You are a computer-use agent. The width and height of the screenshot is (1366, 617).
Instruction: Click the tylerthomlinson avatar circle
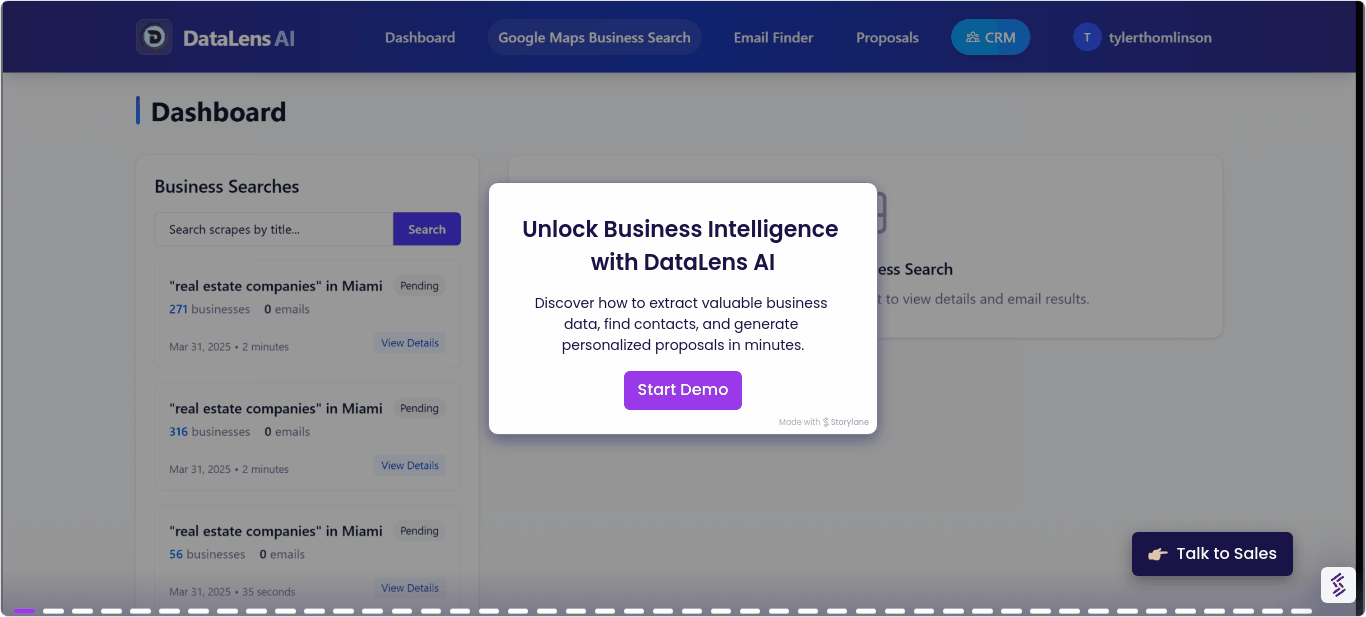coord(1087,37)
